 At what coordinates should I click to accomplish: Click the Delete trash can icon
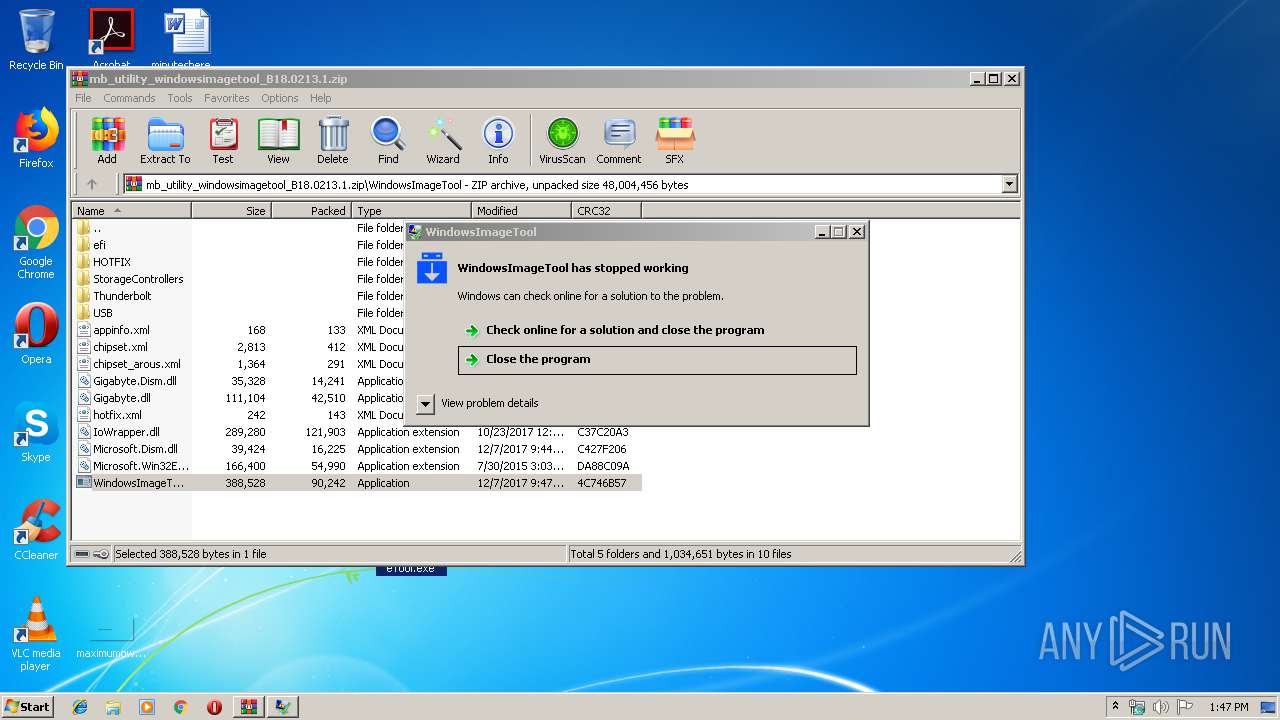click(x=333, y=141)
